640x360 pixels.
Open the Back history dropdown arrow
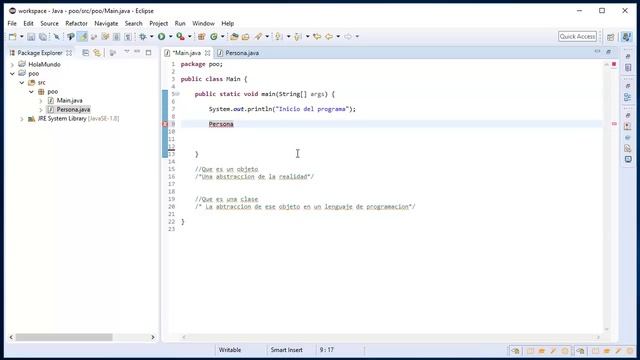[x=338, y=37]
